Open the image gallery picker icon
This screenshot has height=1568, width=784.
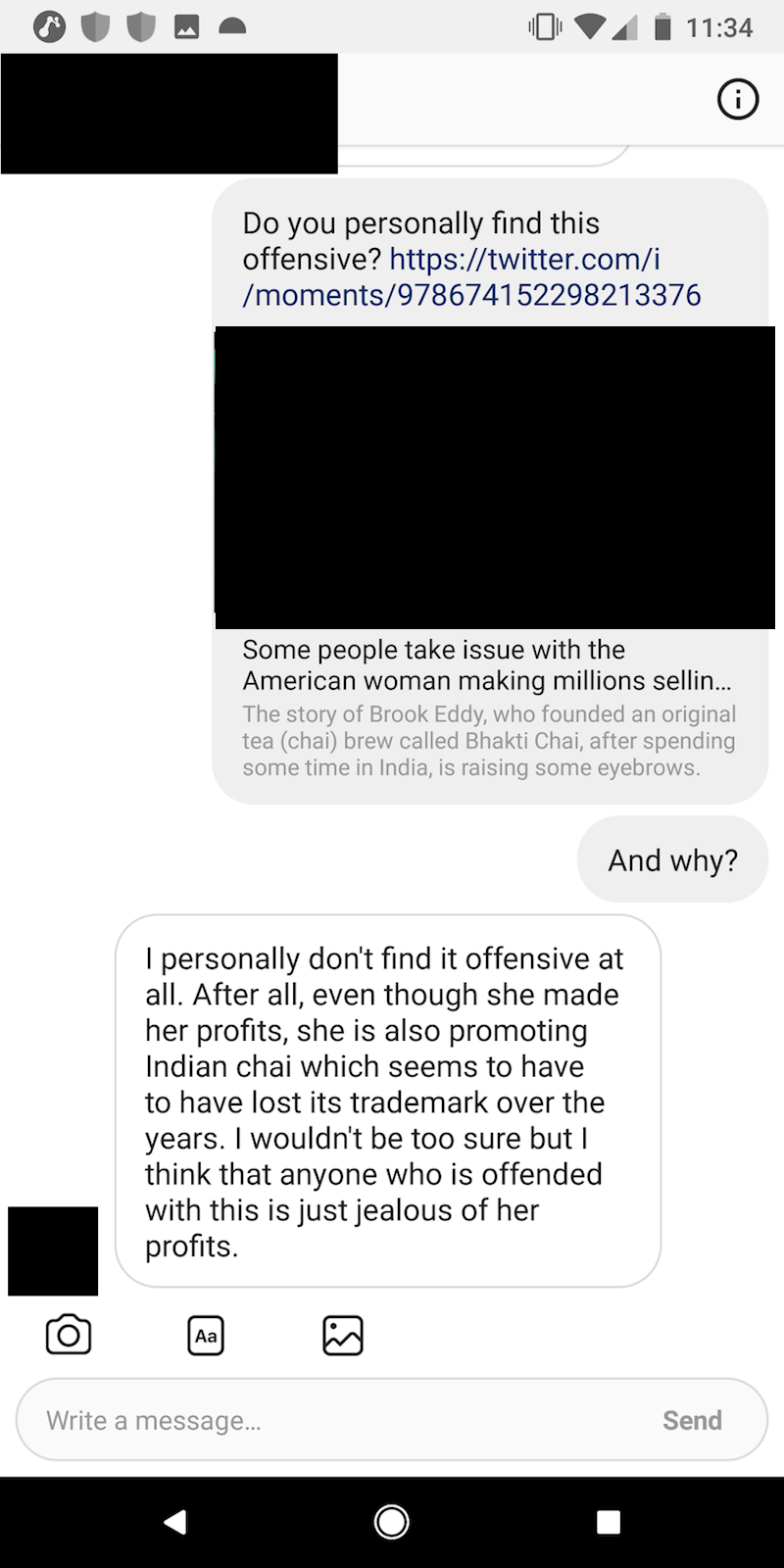pyautogui.click(x=343, y=1336)
